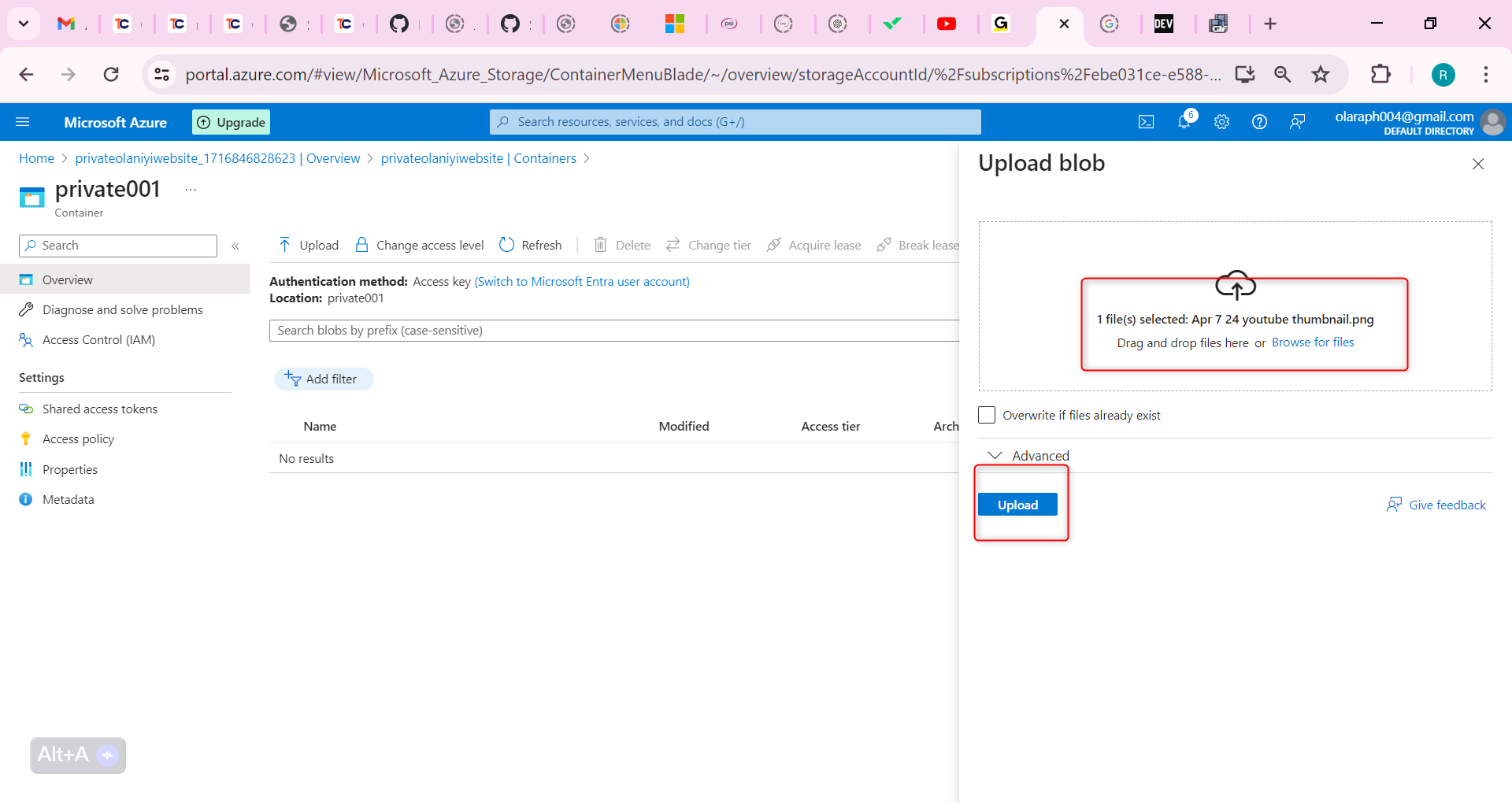Enable Overwrite if files already exist
1512x803 pixels.
click(986, 415)
